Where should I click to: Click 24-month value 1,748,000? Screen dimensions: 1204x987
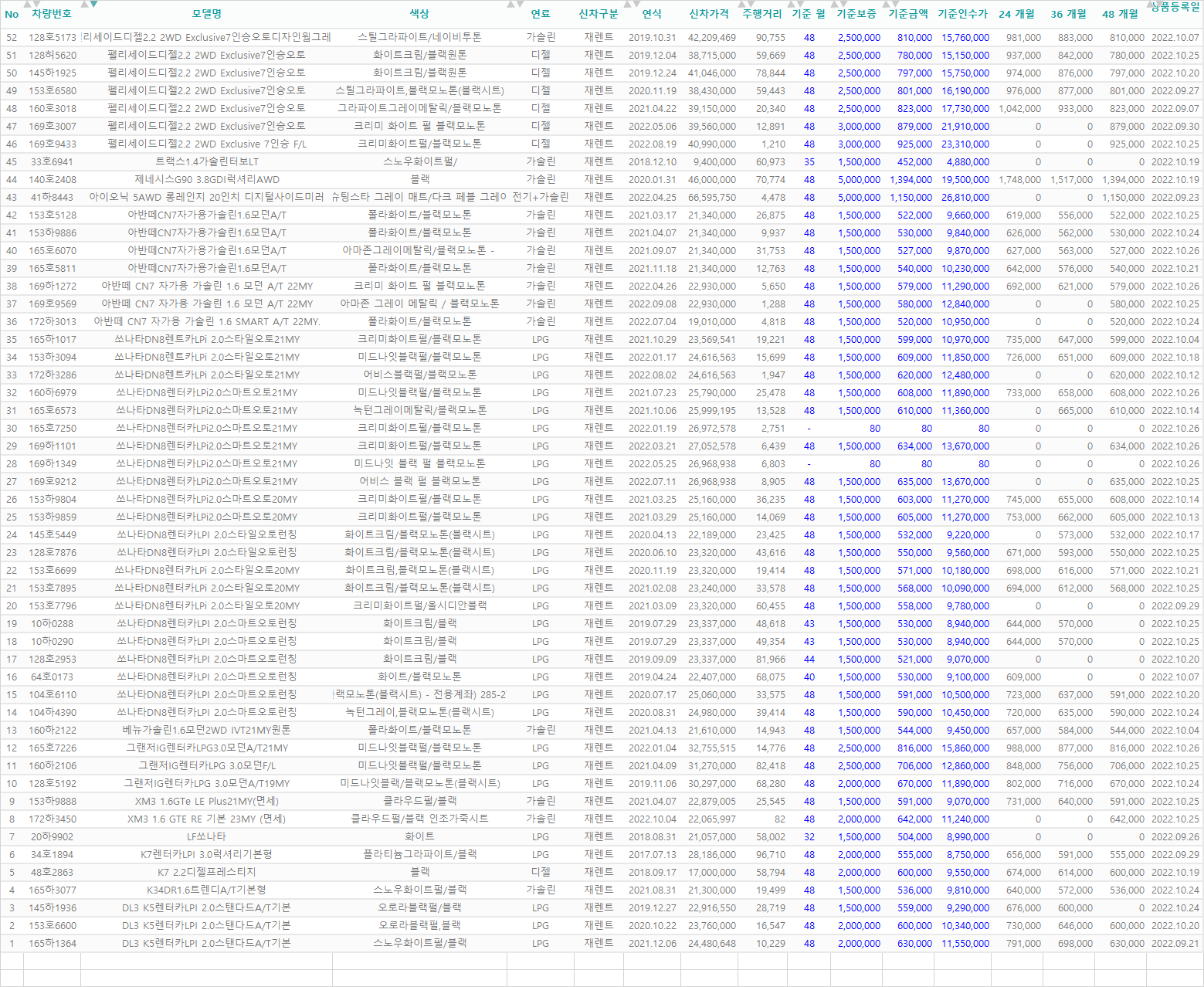1020,180
